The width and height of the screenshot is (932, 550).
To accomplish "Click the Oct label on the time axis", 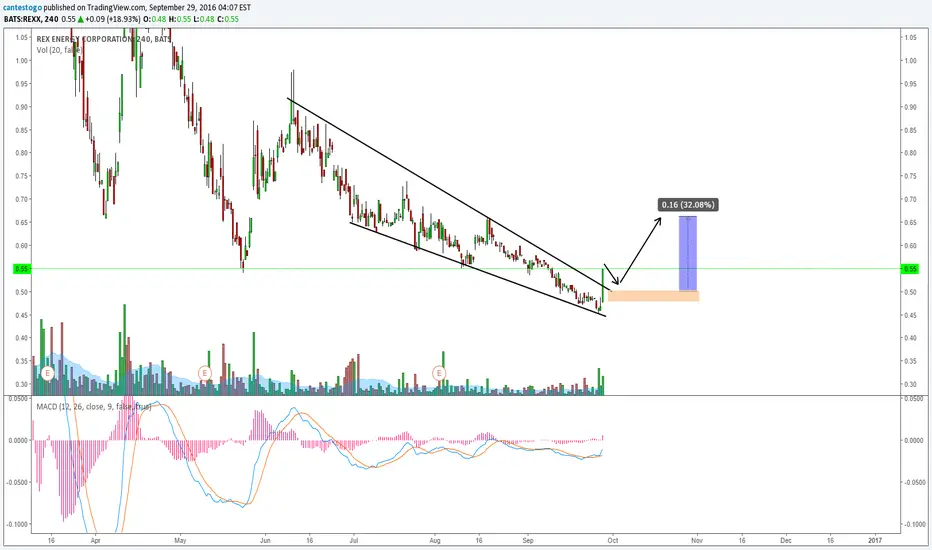I will (x=612, y=540).
